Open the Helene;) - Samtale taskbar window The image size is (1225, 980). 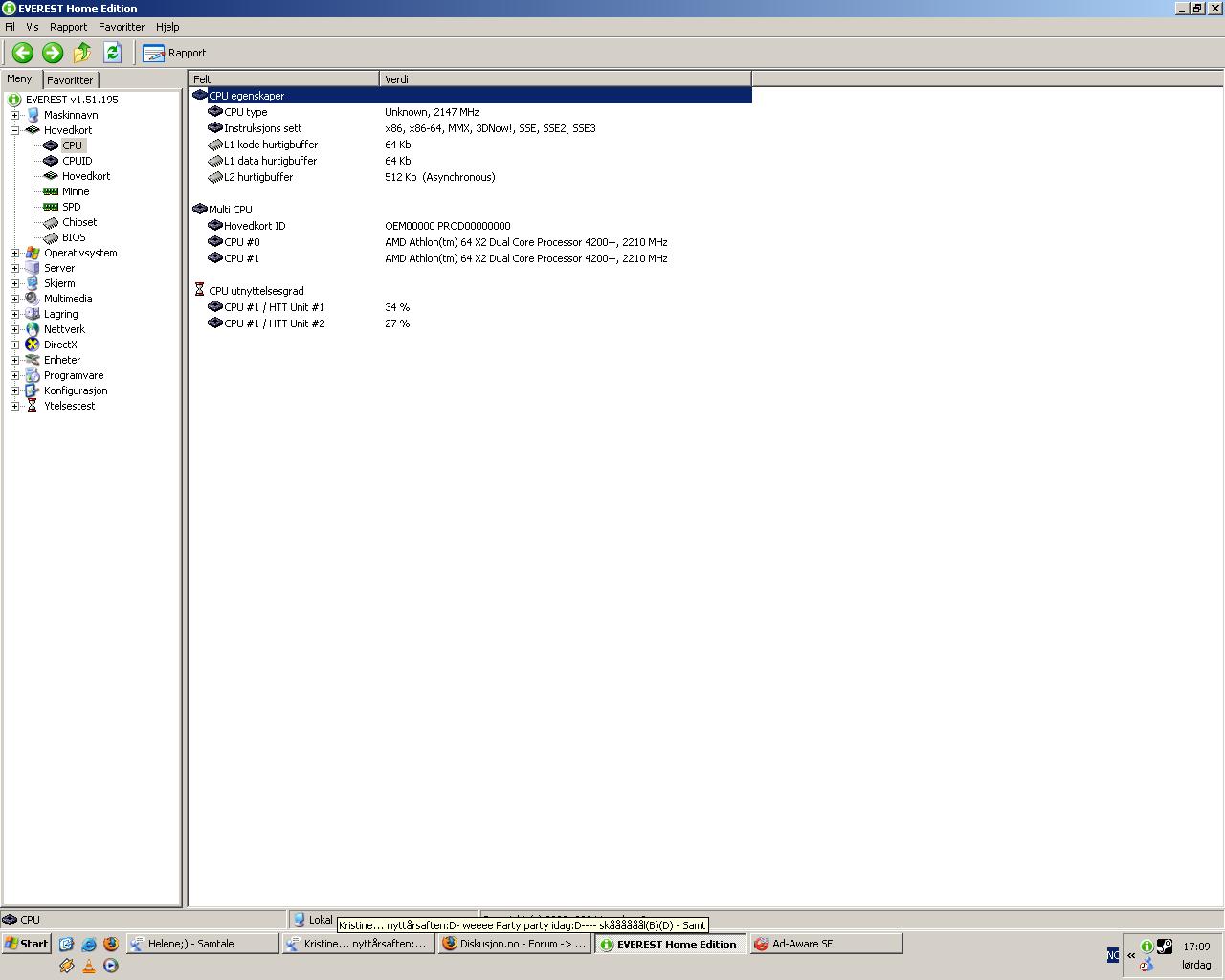pyautogui.click(x=202, y=944)
